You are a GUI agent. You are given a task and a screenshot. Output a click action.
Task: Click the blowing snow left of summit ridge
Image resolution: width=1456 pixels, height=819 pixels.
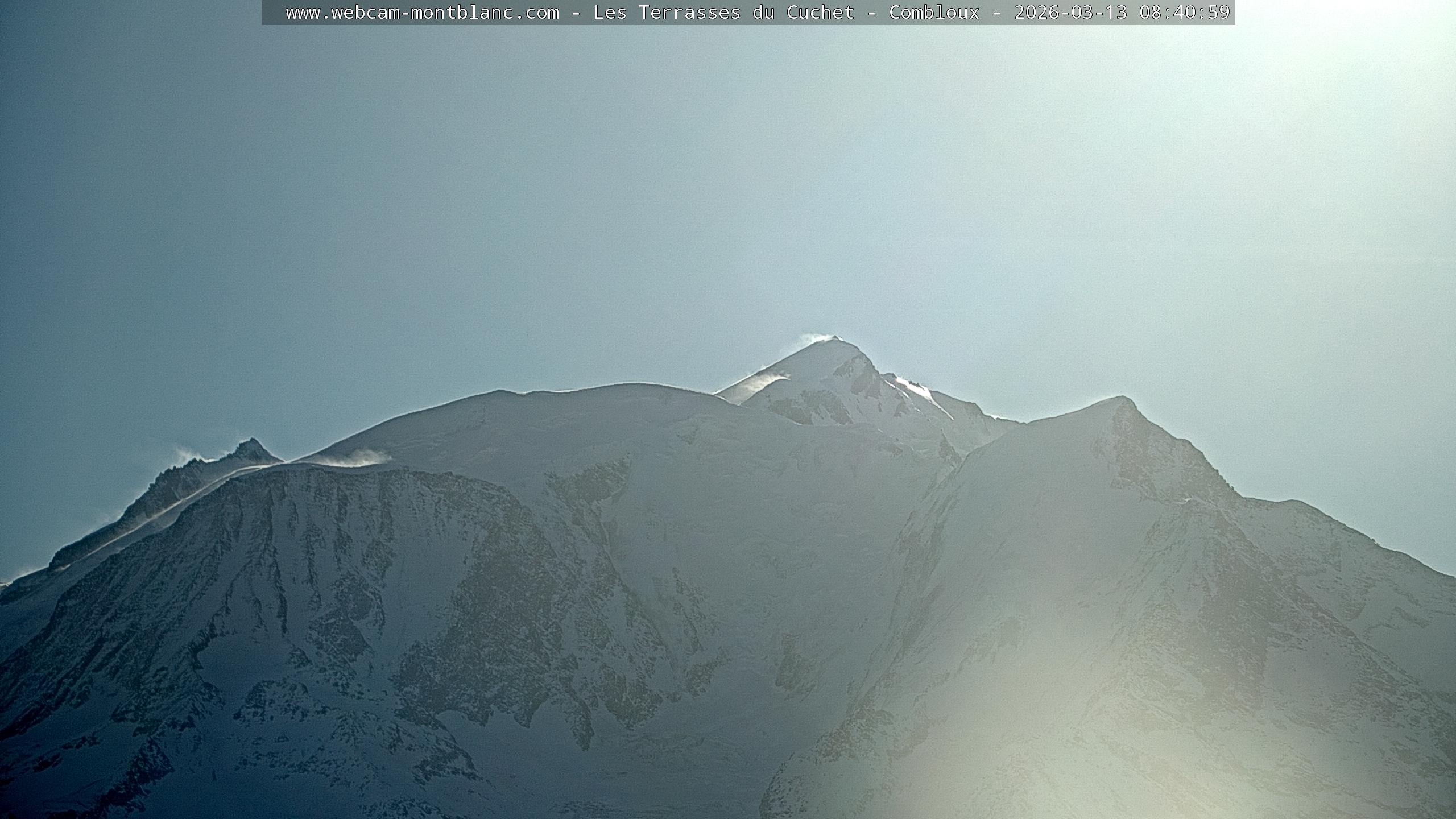click(759, 384)
